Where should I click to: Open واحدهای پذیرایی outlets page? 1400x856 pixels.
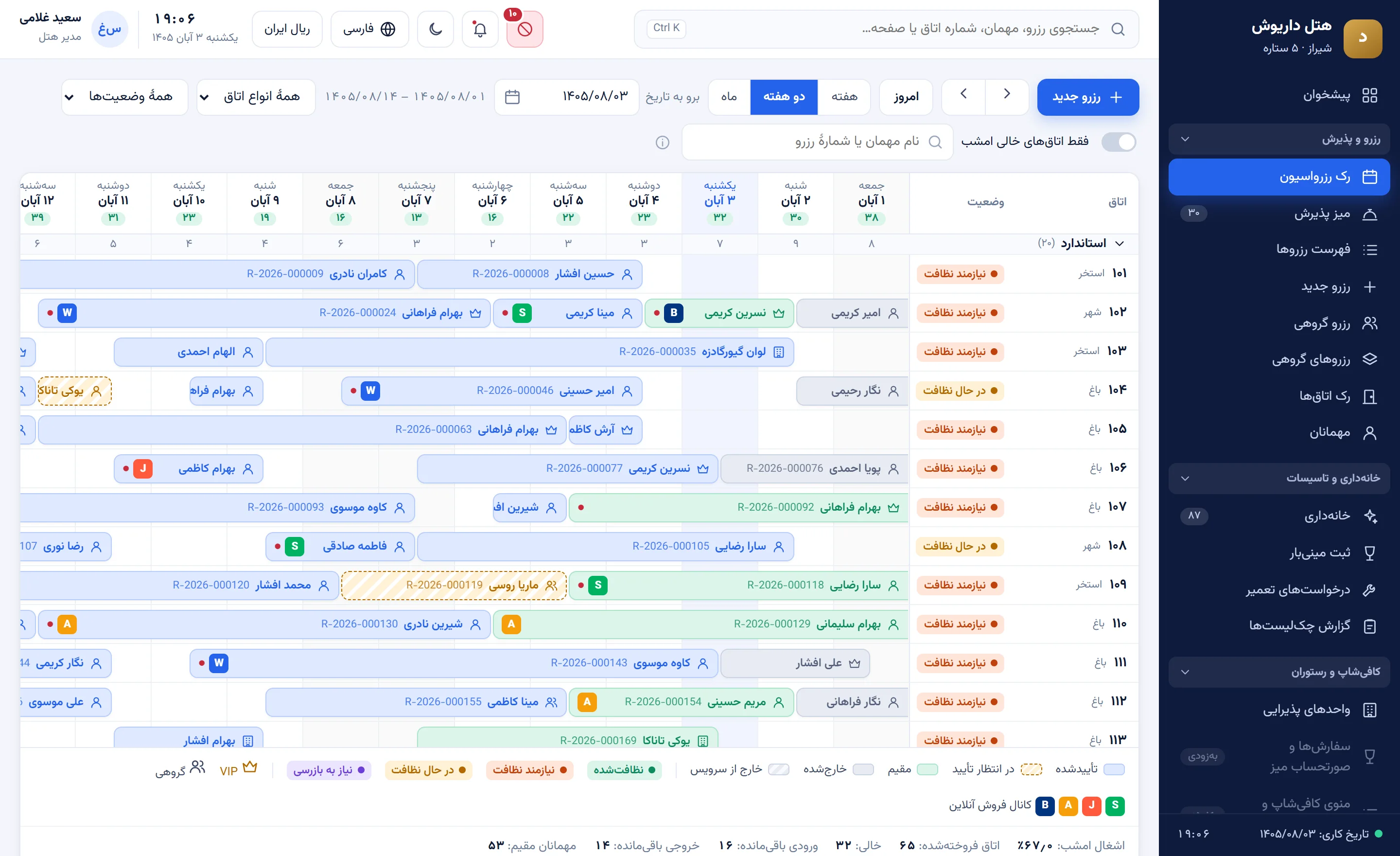click(x=1279, y=709)
